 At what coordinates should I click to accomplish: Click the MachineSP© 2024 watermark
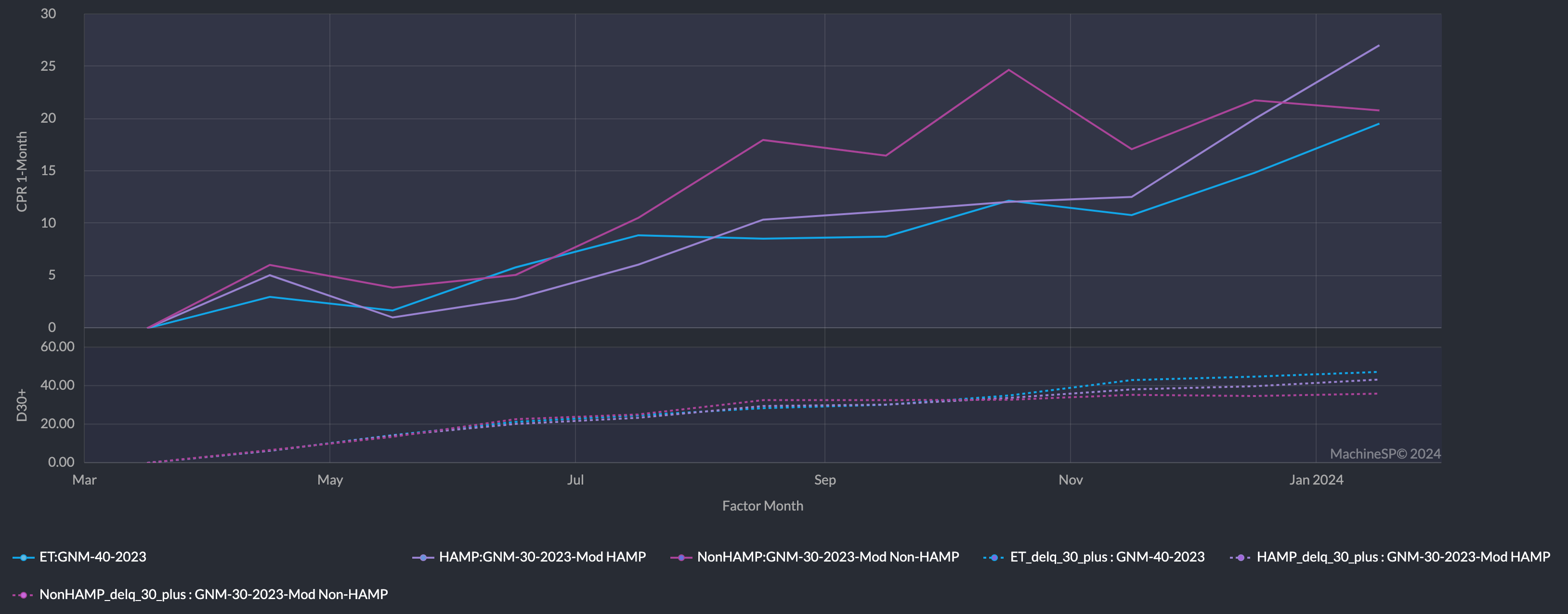click(1385, 453)
